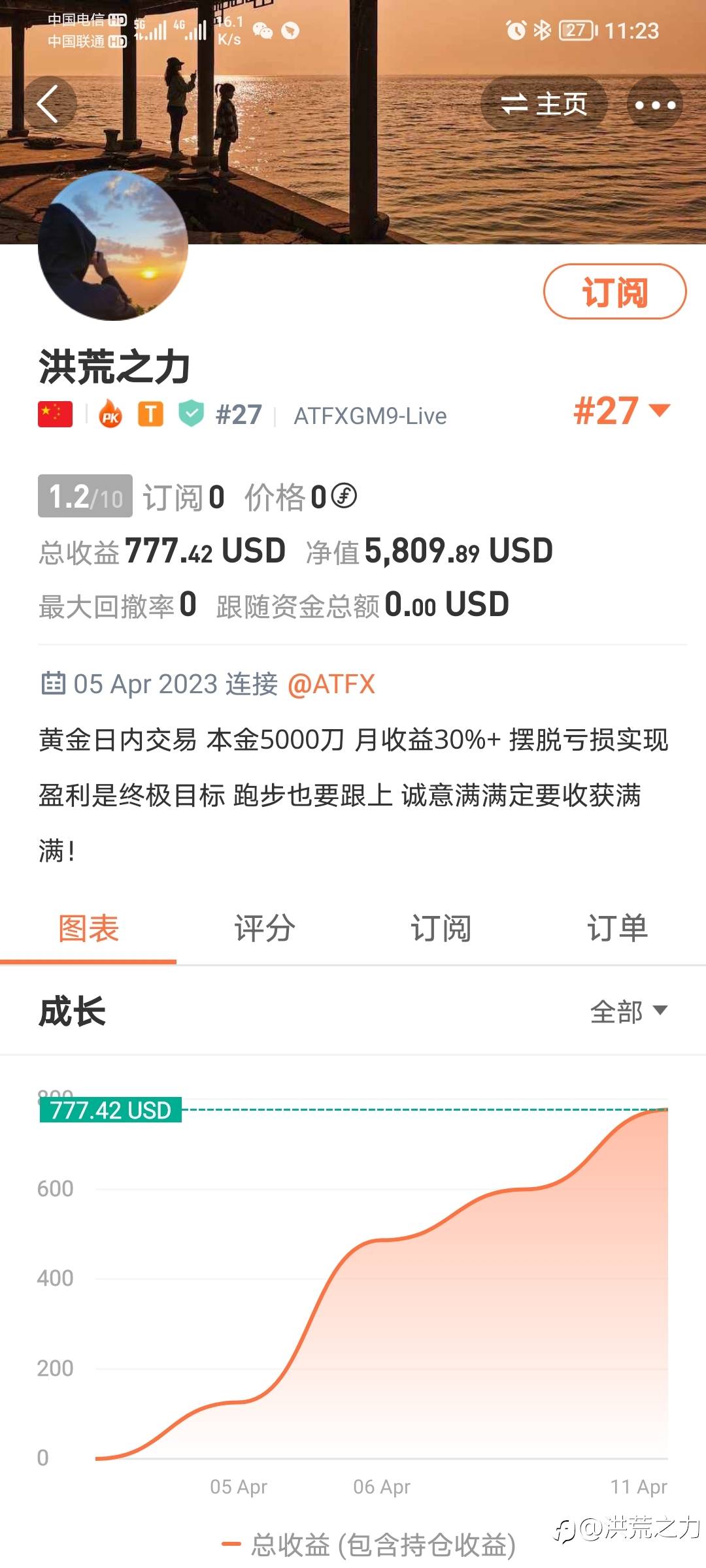Switch to the 评分 tab

tap(265, 928)
